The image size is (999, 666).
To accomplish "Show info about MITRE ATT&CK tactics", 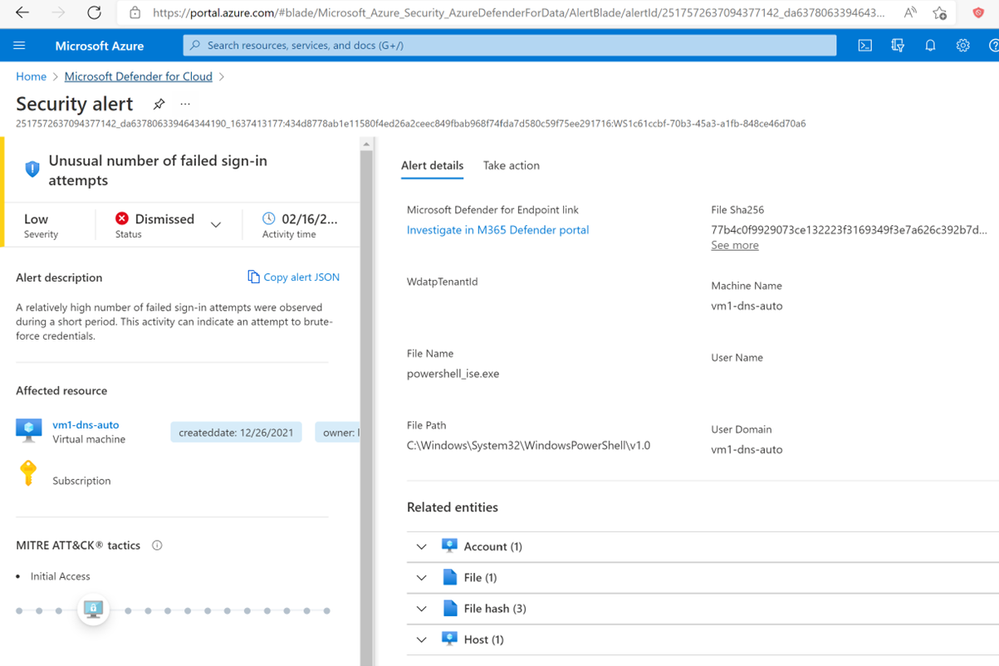I will pos(157,546).
